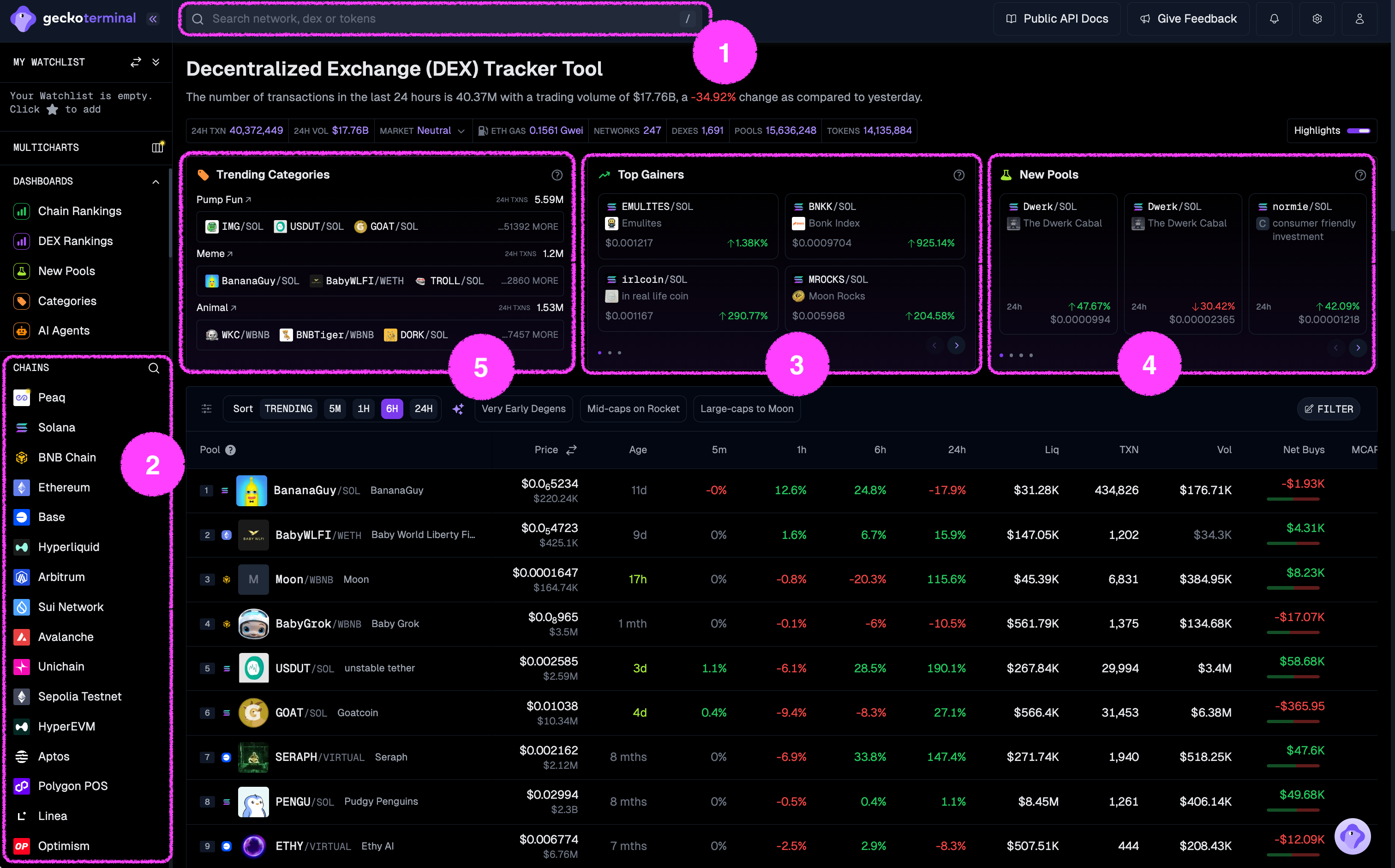Open settings gear icon
Viewport: 1395px width, 868px height.
tap(1317, 19)
